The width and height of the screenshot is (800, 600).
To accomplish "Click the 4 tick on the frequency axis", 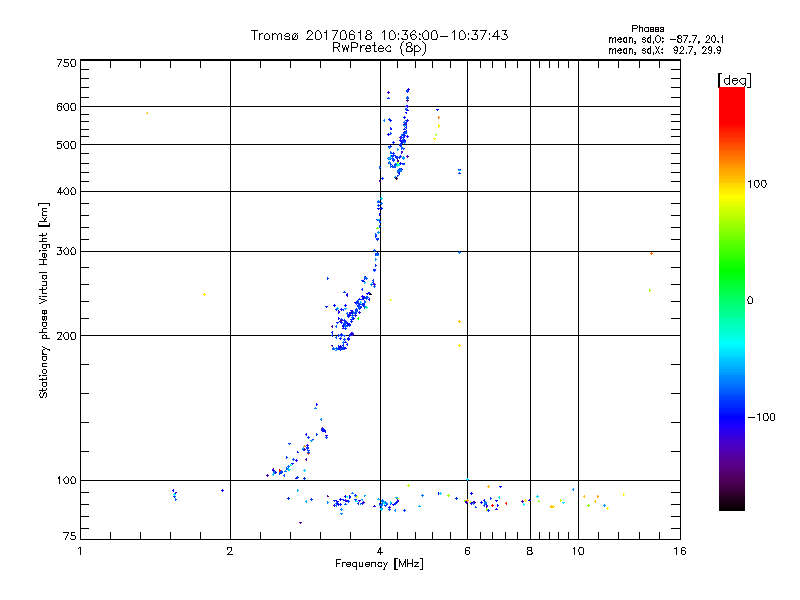I will coord(379,551).
